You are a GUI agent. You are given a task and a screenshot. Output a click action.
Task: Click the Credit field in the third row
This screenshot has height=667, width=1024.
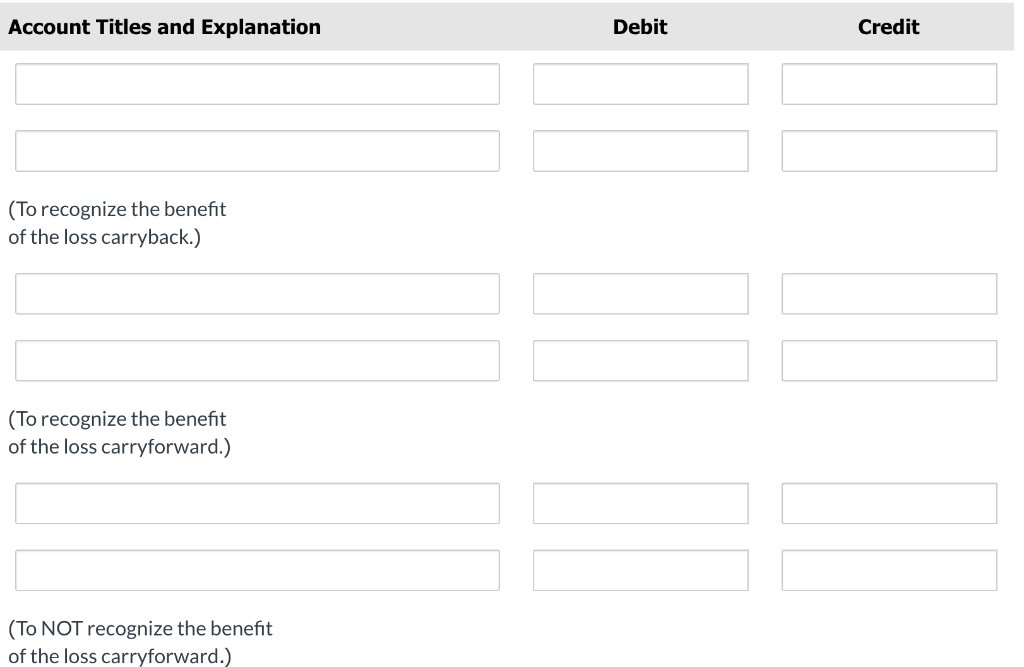pyautogui.click(x=889, y=294)
